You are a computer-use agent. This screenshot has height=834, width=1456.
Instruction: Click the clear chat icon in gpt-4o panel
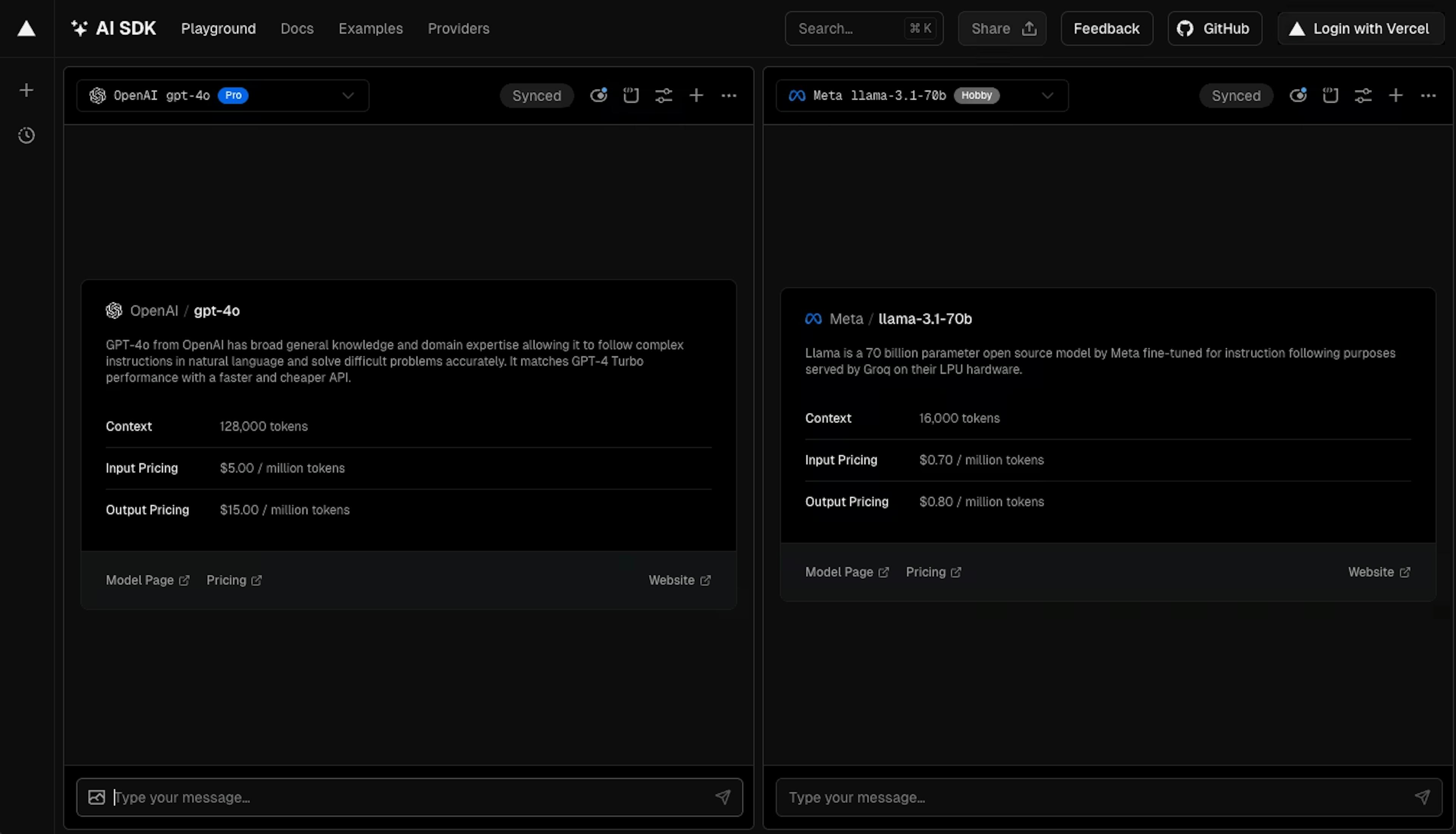click(x=631, y=95)
